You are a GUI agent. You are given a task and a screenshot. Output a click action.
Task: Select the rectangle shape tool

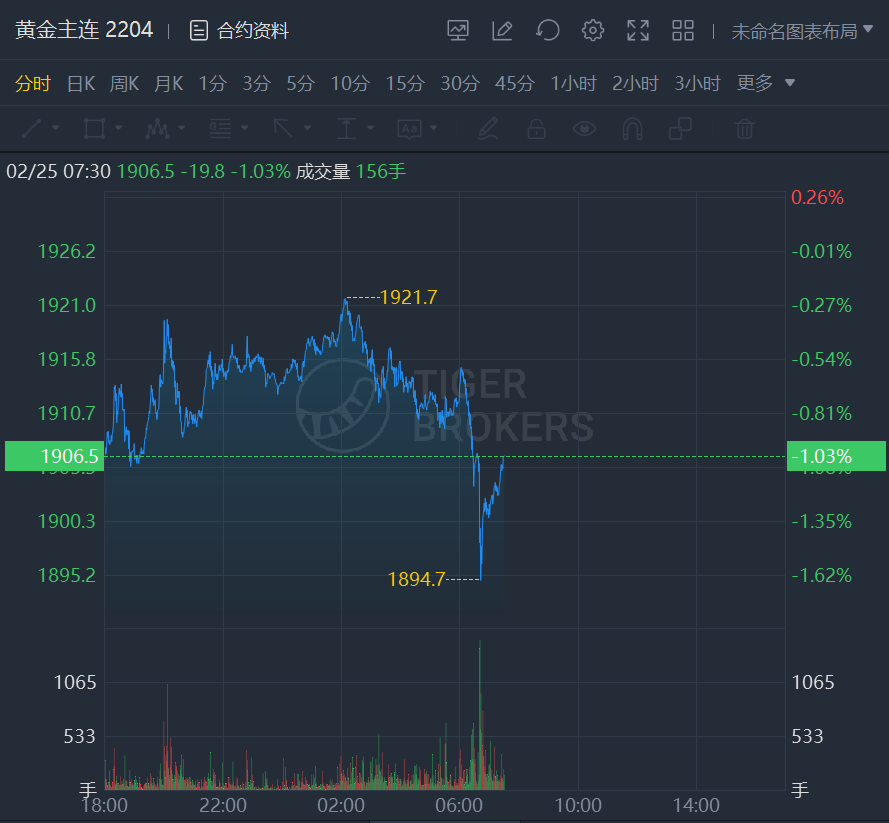pos(94,128)
